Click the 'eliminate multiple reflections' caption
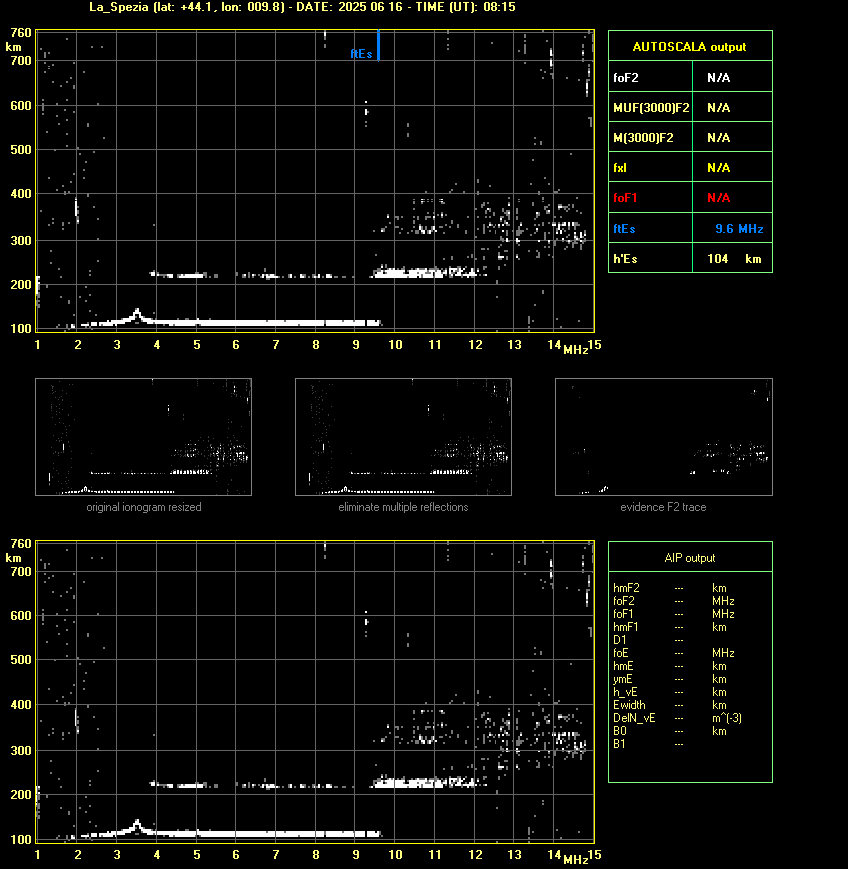The width and height of the screenshot is (848, 869). click(403, 507)
